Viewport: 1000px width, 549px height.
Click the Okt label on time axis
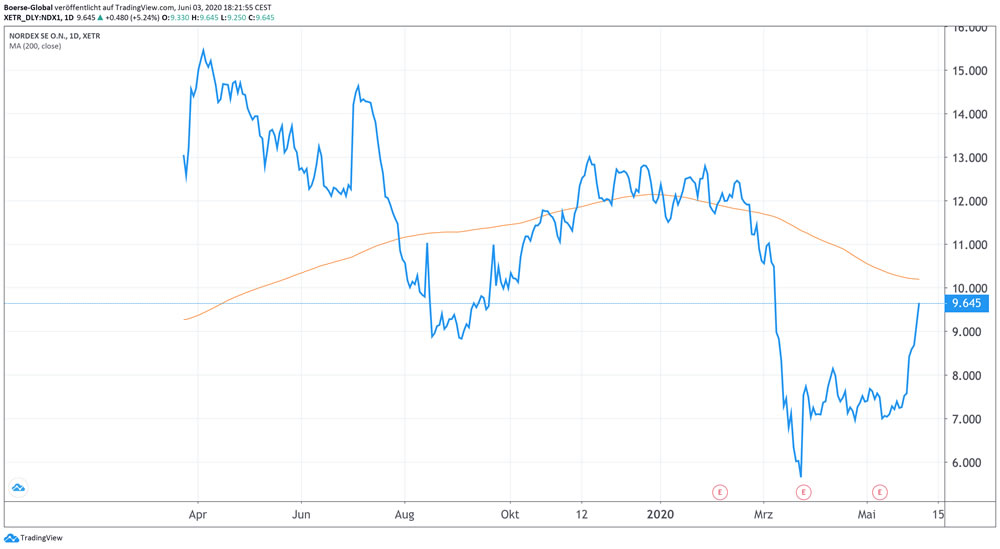click(x=509, y=514)
